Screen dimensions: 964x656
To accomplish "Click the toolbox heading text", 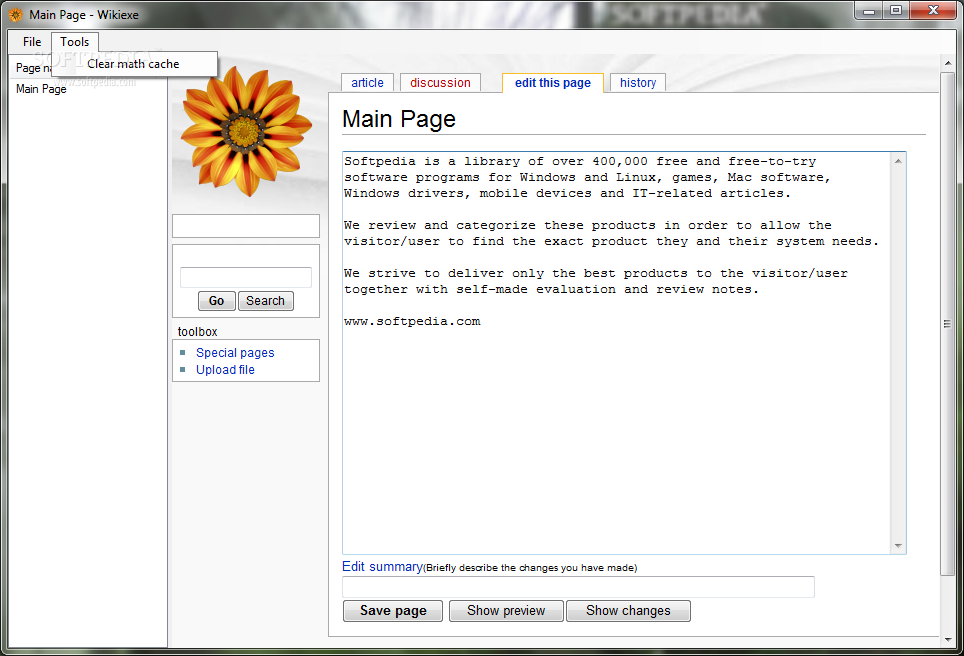I will click(197, 331).
